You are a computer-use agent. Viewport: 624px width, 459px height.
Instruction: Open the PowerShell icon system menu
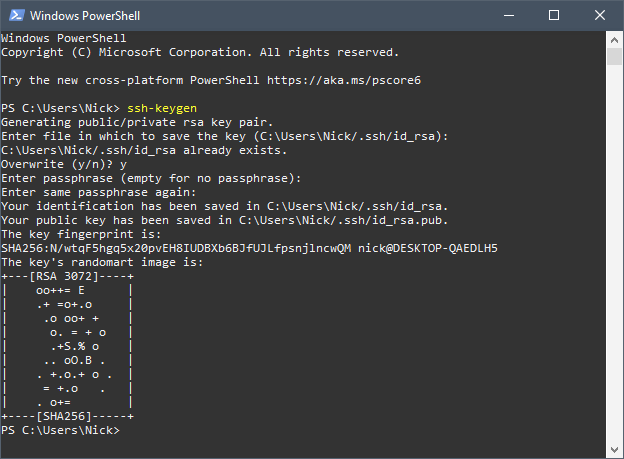tap(16, 16)
